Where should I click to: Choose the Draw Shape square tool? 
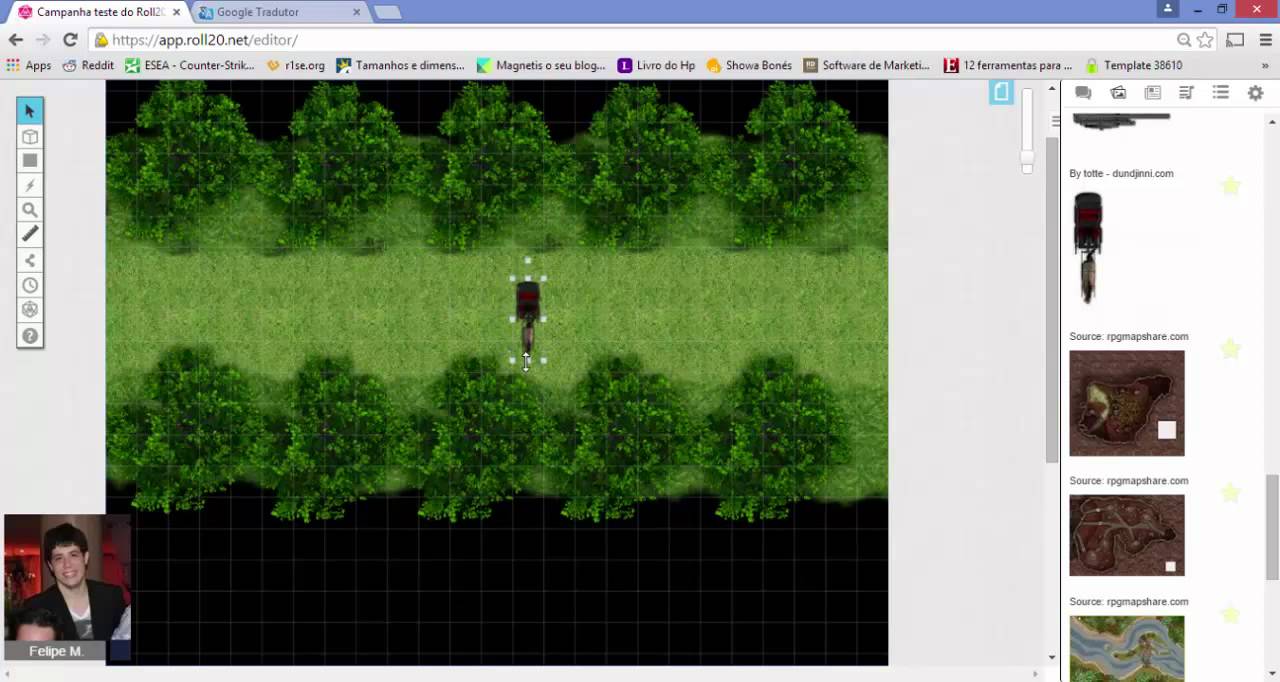point(30,161)
